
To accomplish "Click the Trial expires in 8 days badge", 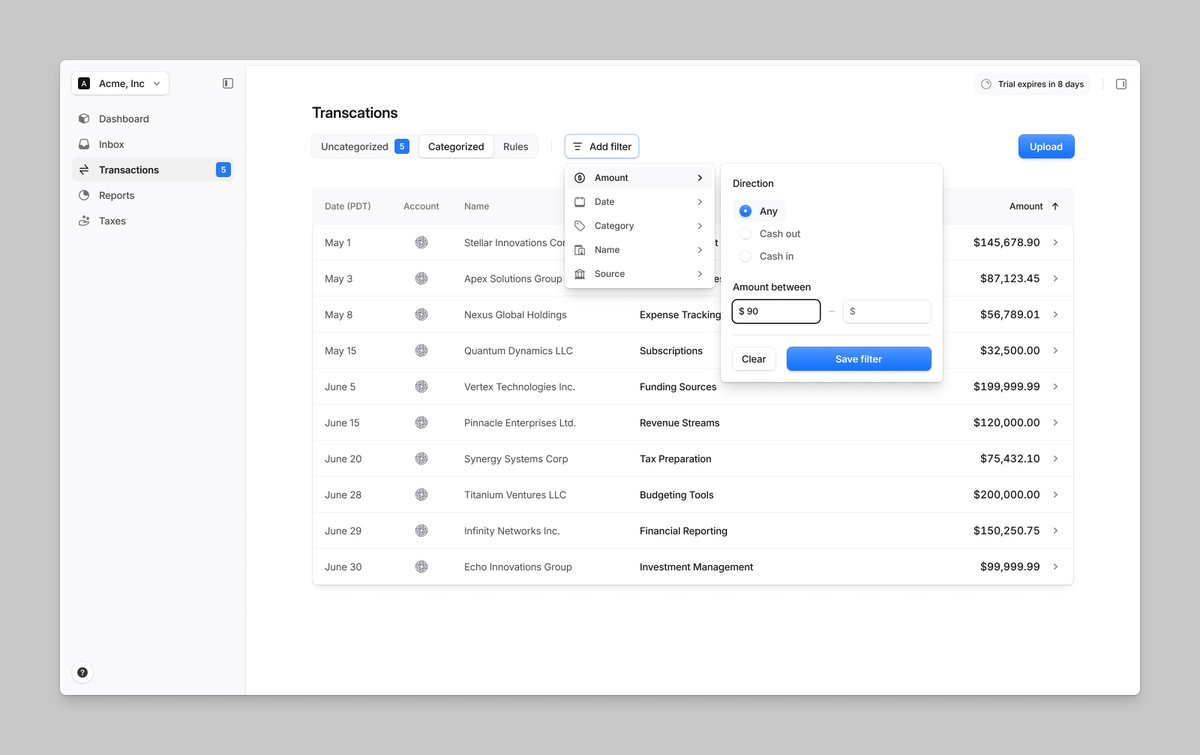I will (x=1033, y=84).
